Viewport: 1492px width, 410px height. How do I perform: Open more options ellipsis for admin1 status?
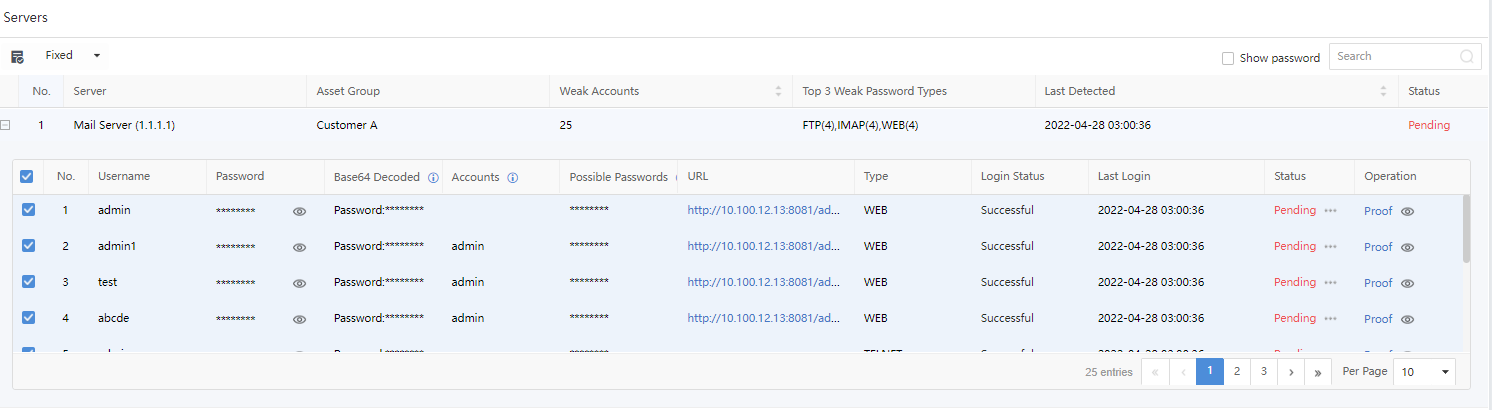pos(1330,246)
